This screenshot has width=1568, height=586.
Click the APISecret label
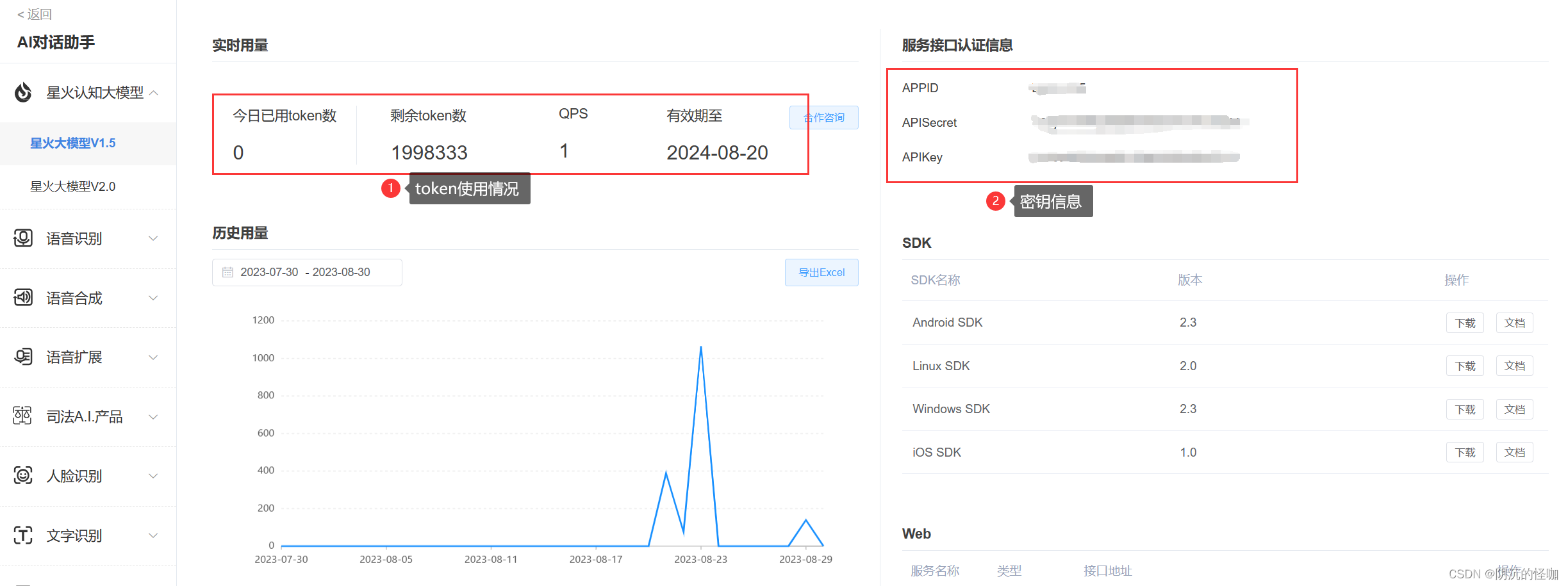click(x=929, y=123)
